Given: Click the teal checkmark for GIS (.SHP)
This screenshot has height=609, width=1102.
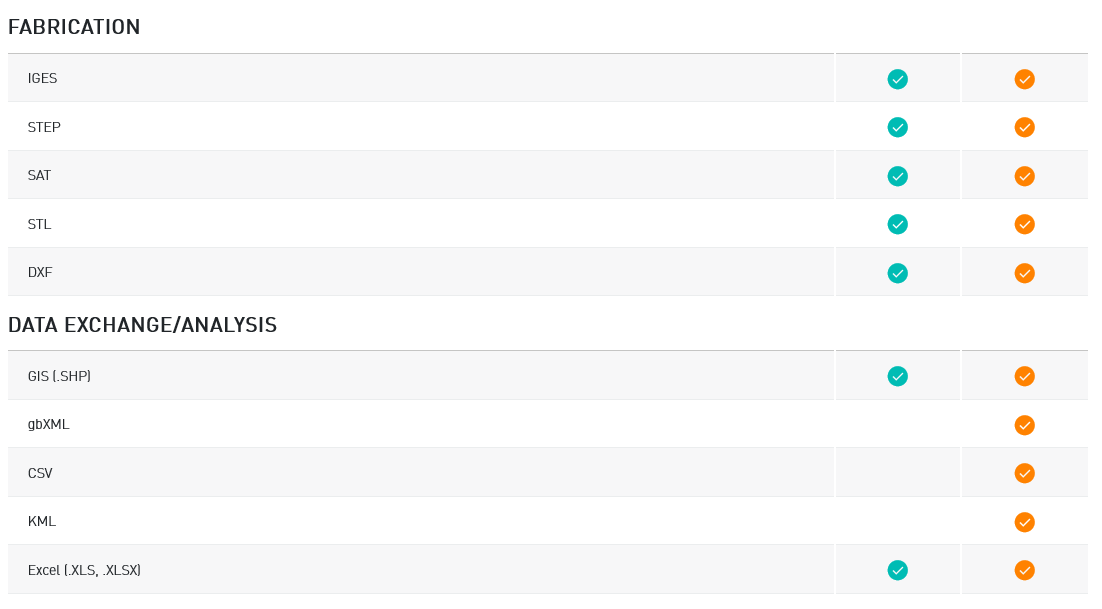Looking at the screenshot, I should click(897, 376).
